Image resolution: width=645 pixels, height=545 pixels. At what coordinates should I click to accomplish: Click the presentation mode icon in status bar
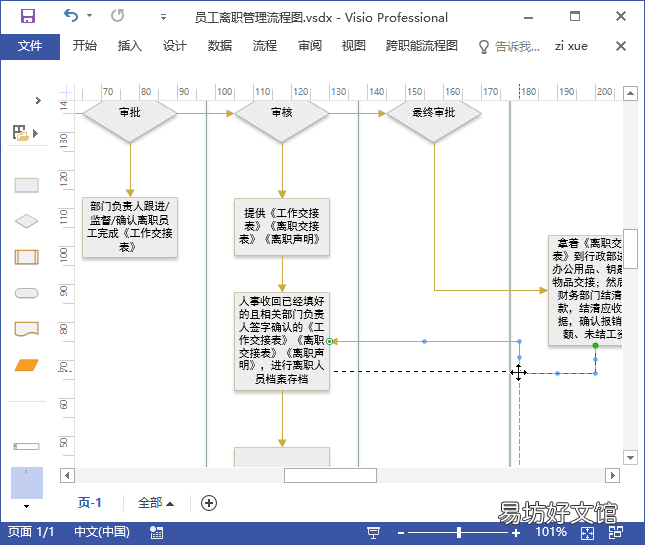tap(373, 533)
